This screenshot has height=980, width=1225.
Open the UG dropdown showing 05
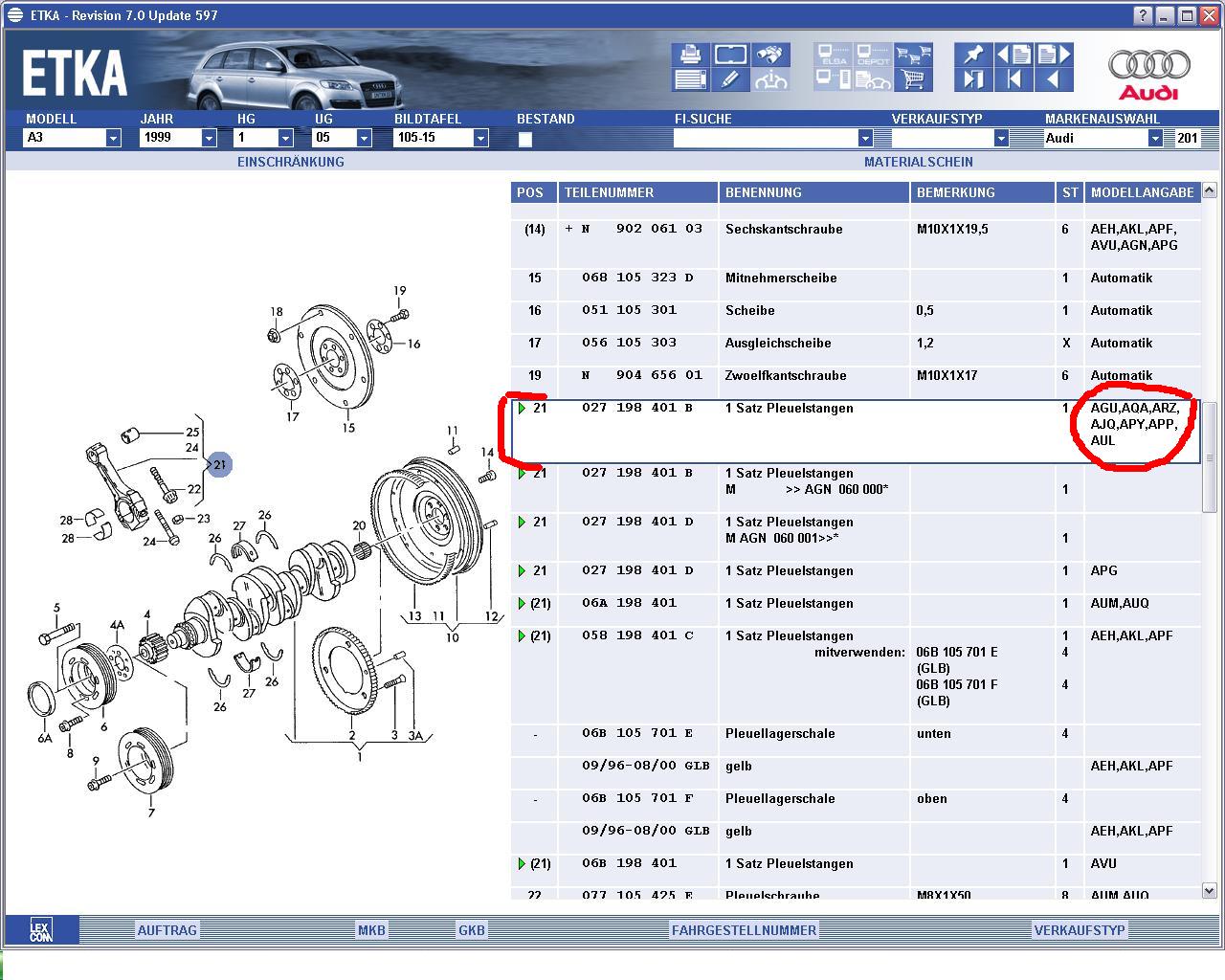click(x=364, y=138)
